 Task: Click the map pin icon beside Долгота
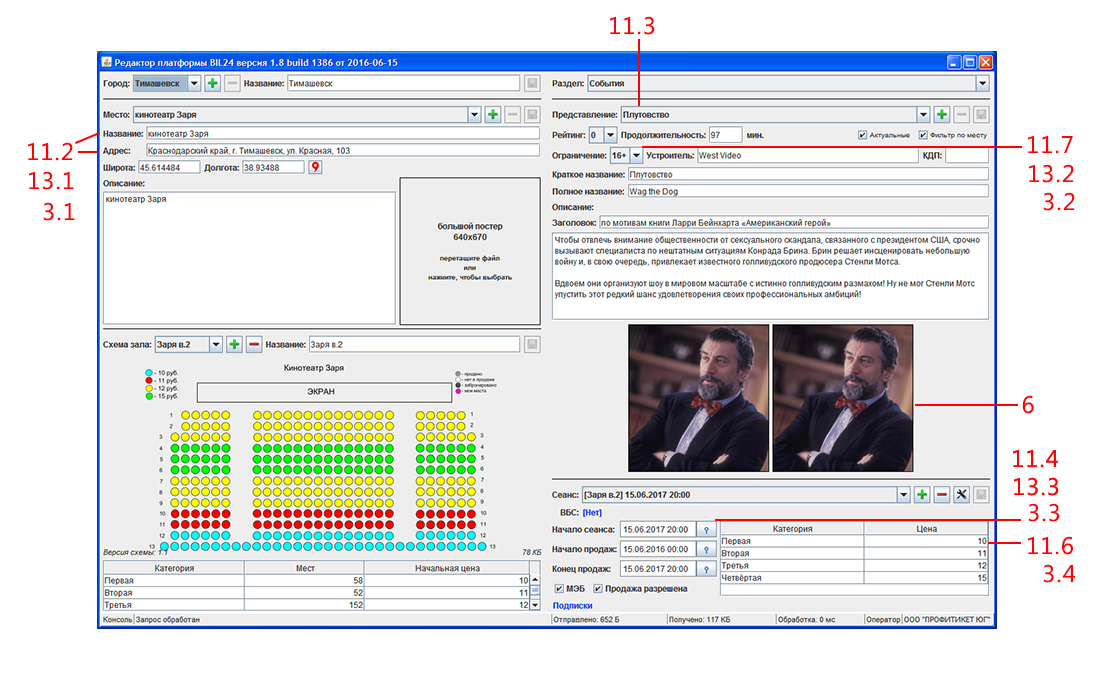coord(315,167)
